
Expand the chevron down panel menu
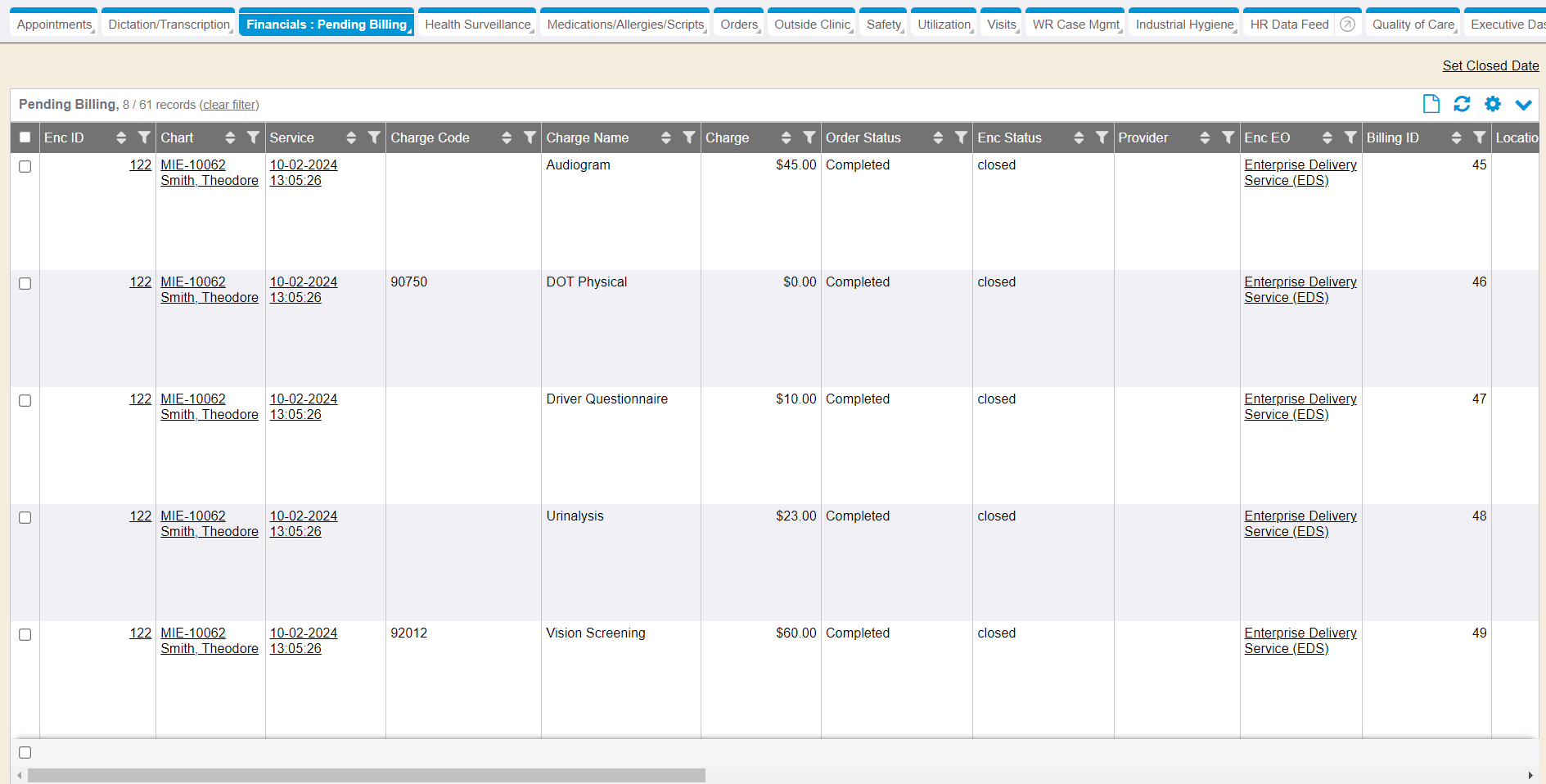1523,104
